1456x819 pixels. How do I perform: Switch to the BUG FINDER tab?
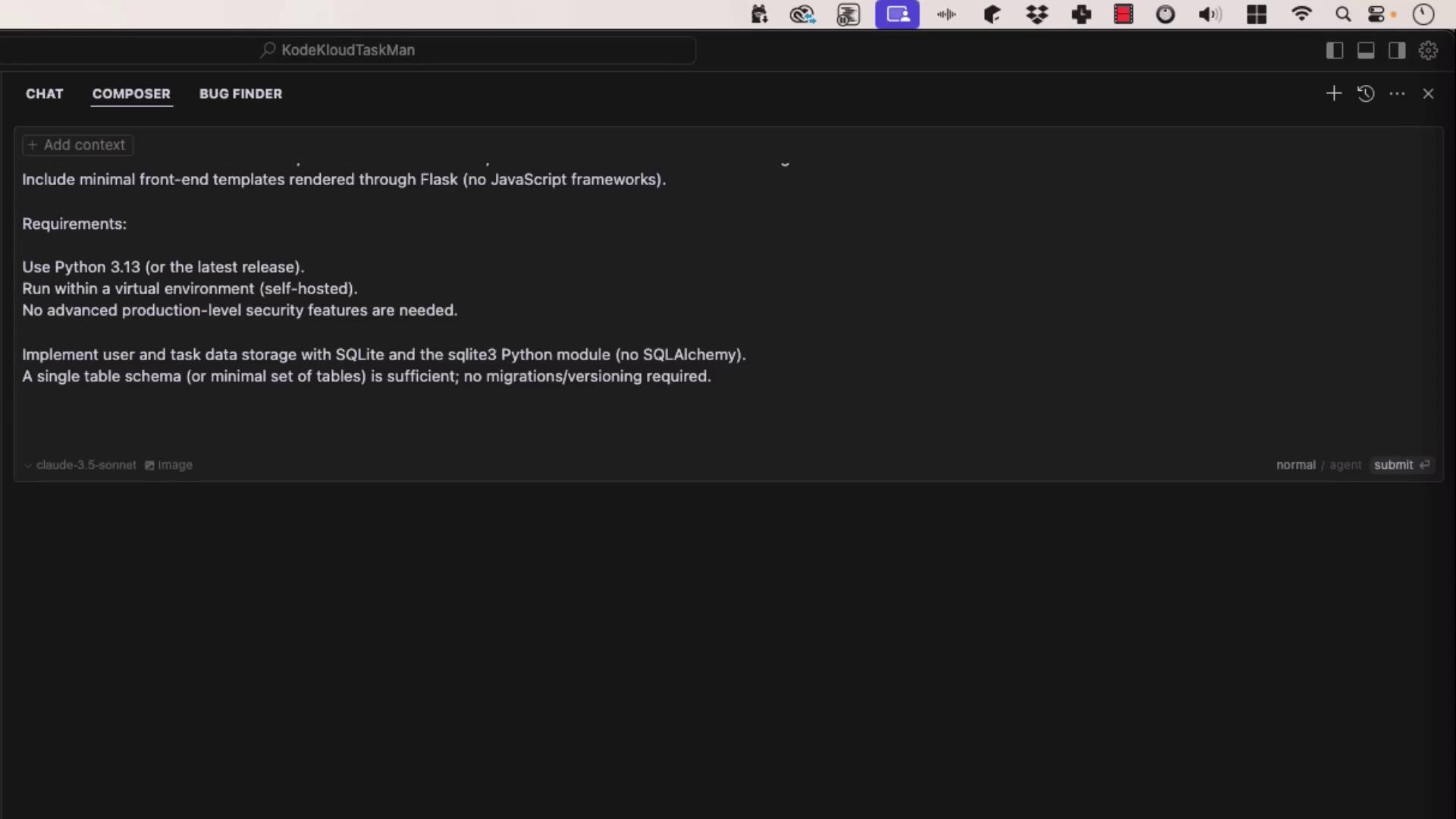pos(240,93)
